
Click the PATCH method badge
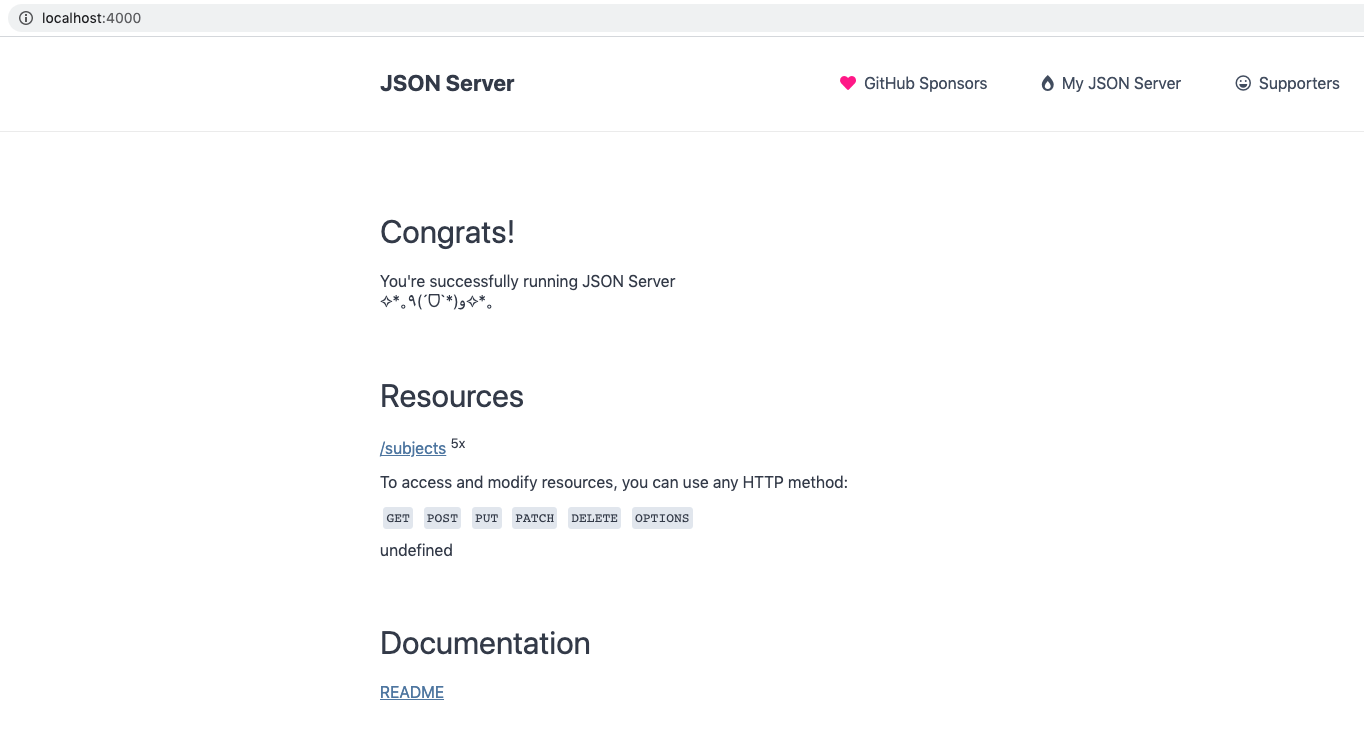tap(535, 518)
